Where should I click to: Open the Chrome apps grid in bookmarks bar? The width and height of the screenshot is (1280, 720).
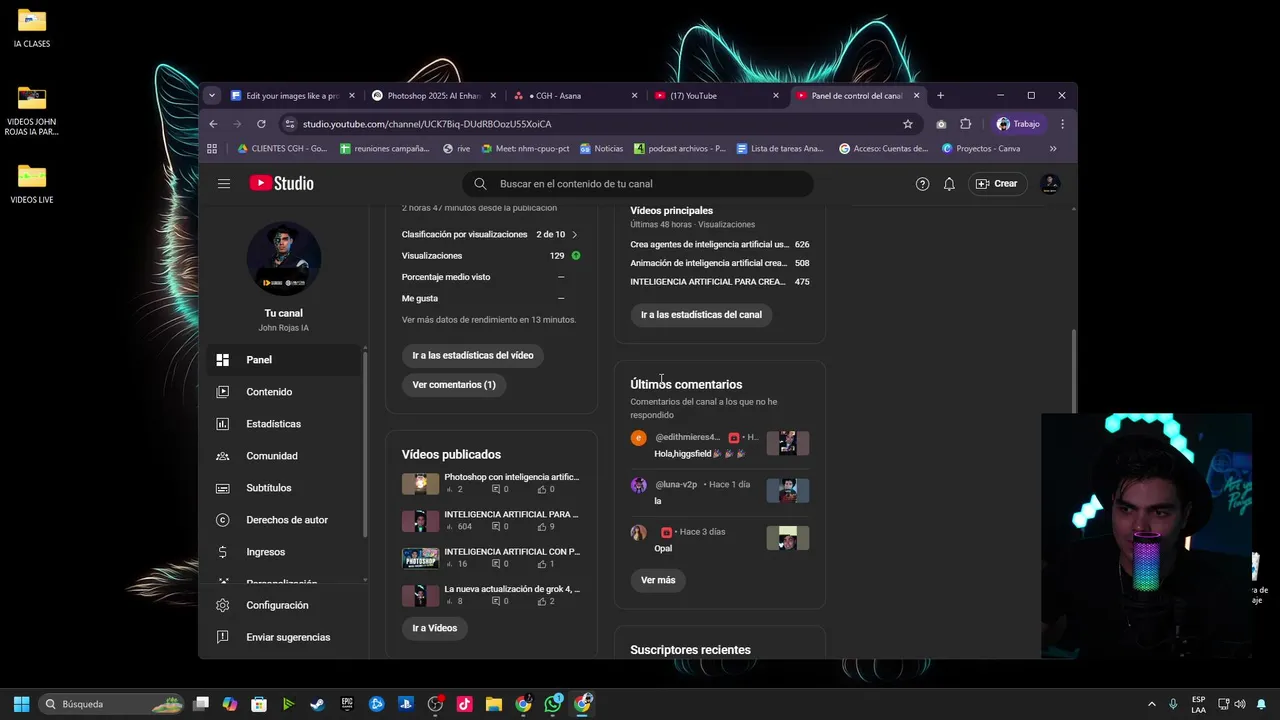(212, 149)
